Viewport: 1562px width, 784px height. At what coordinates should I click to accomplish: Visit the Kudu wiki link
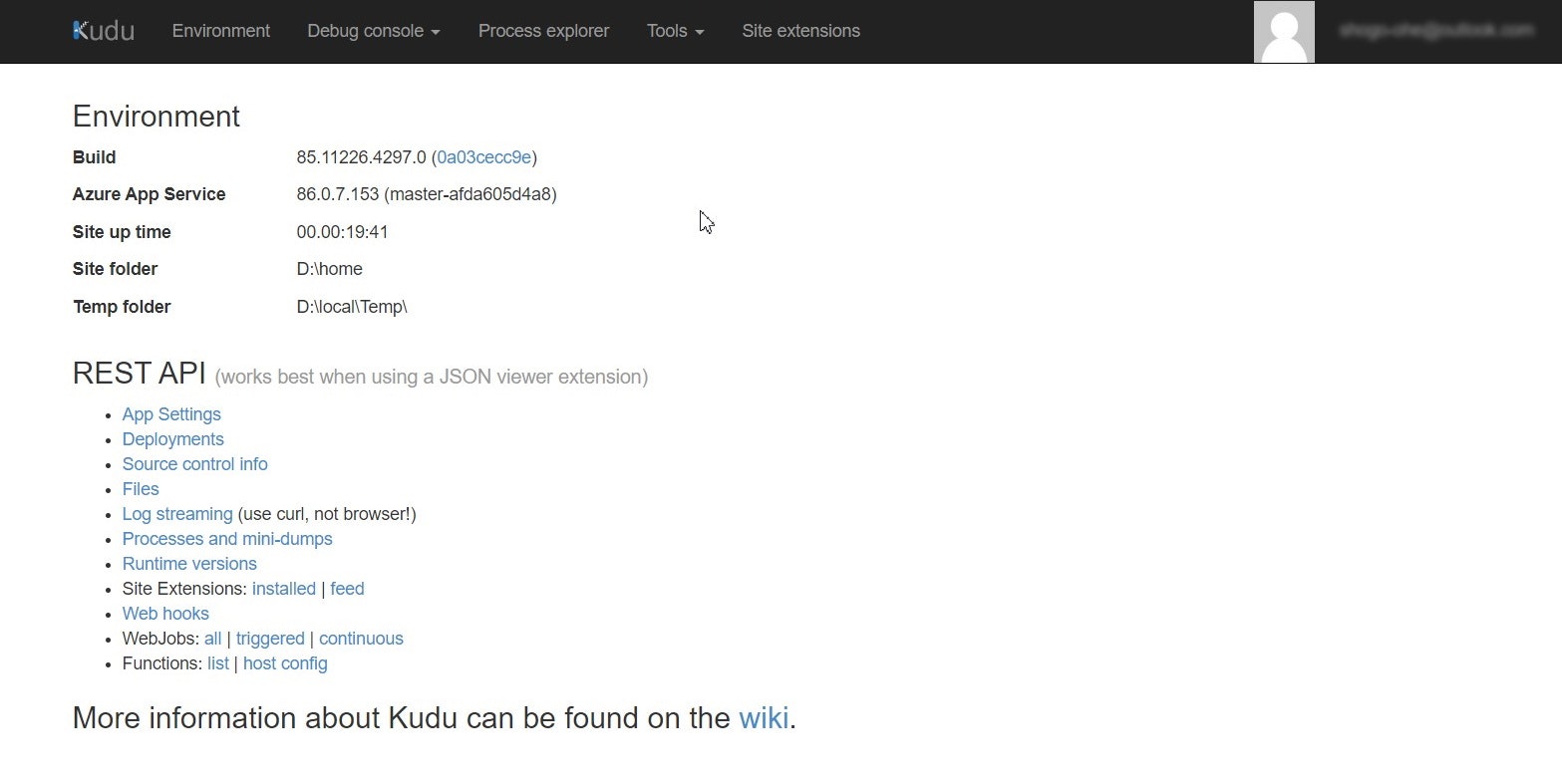coord(763,717)
